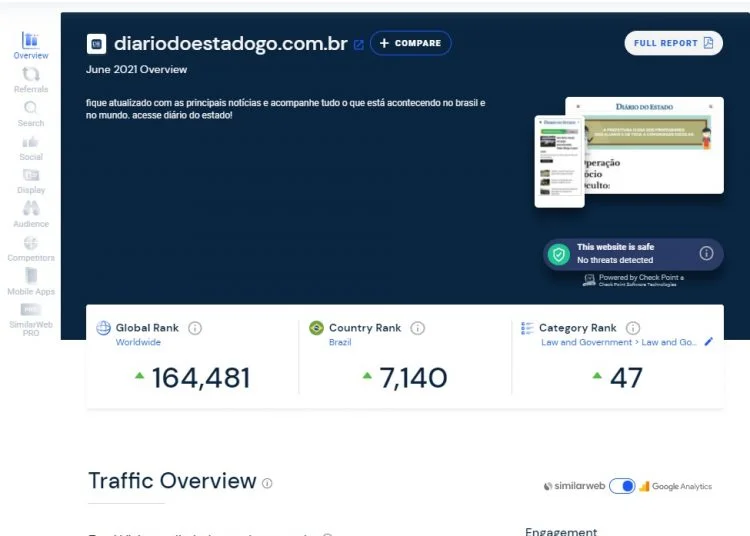
Task: Open Competitors in the sidebar
Action: (31, 249)
